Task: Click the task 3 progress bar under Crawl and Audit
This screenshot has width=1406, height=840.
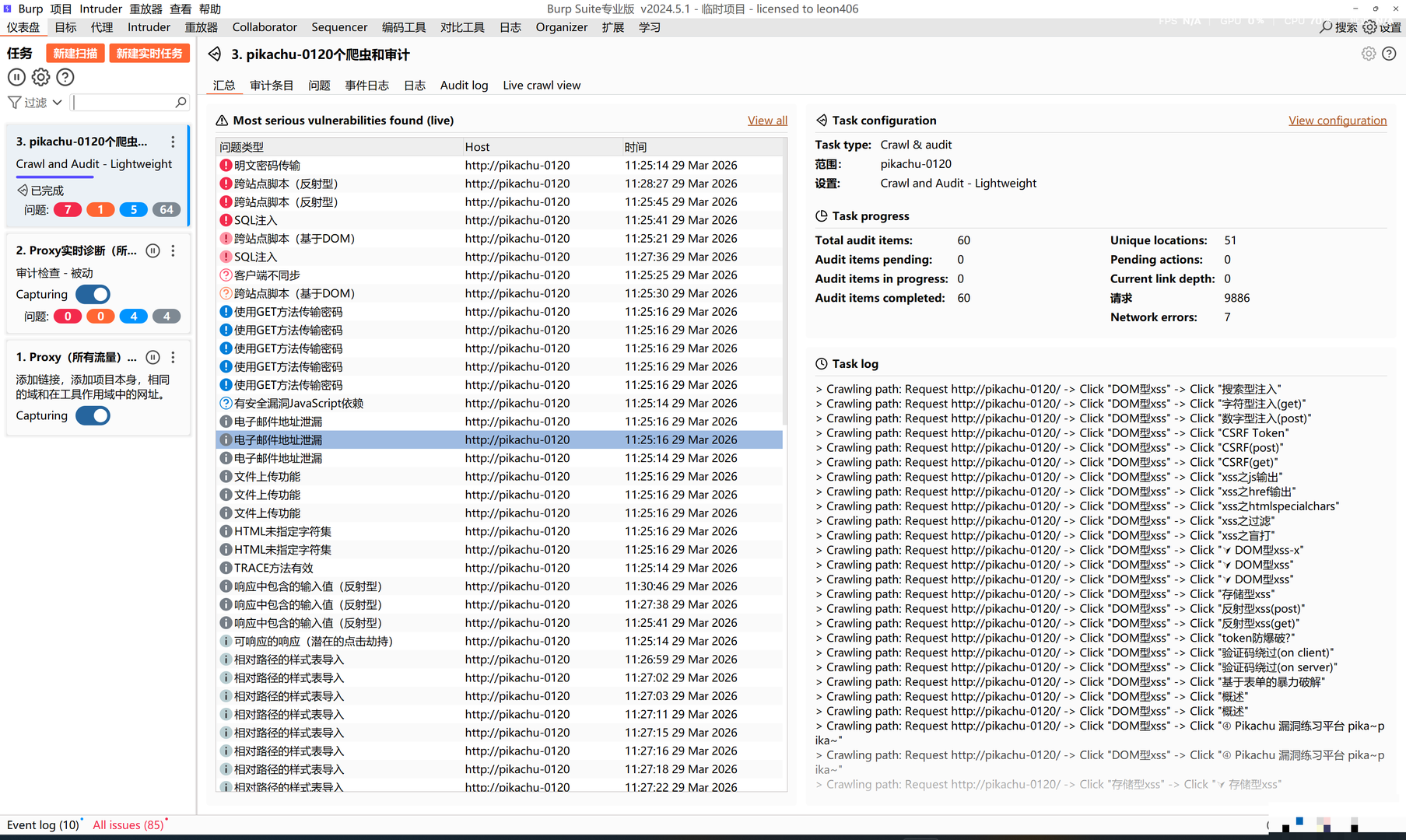Action: (54, 177)
